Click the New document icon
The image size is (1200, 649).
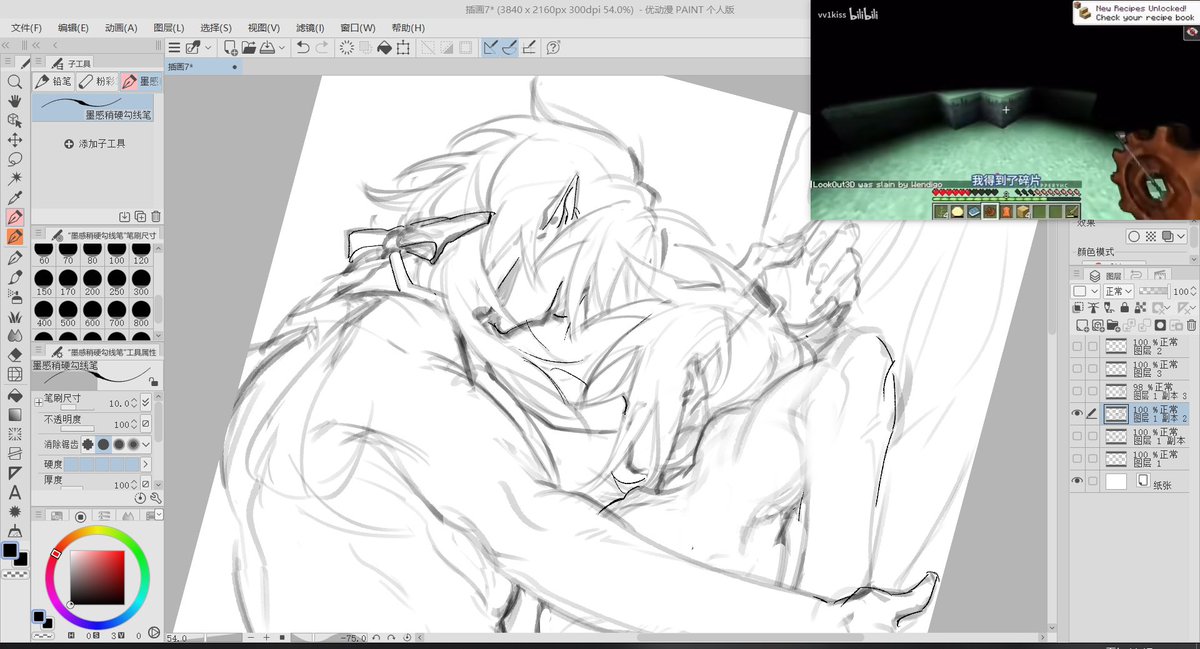230,47
